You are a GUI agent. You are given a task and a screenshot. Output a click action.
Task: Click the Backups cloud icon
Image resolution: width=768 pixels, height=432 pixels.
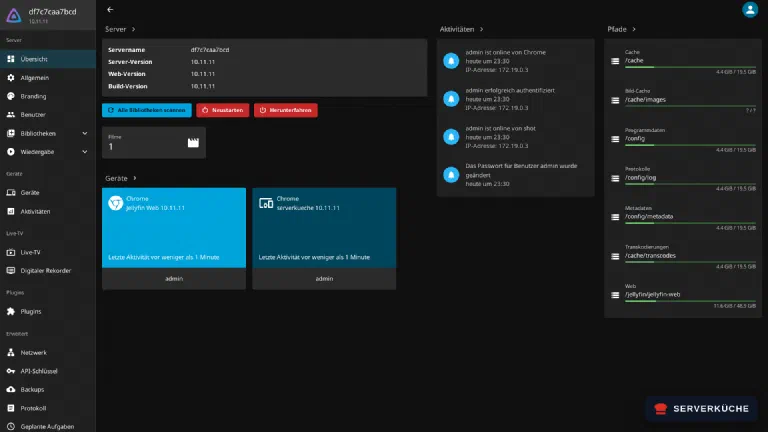pyautogui.click(x=11, y=389)
